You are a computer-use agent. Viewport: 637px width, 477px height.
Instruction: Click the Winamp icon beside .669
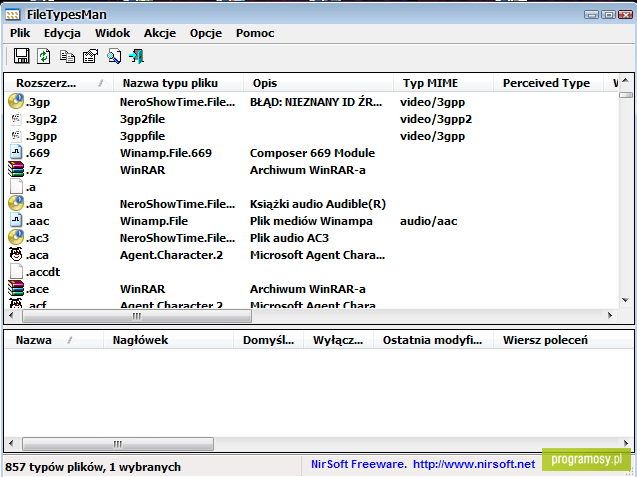click(16, 153)
